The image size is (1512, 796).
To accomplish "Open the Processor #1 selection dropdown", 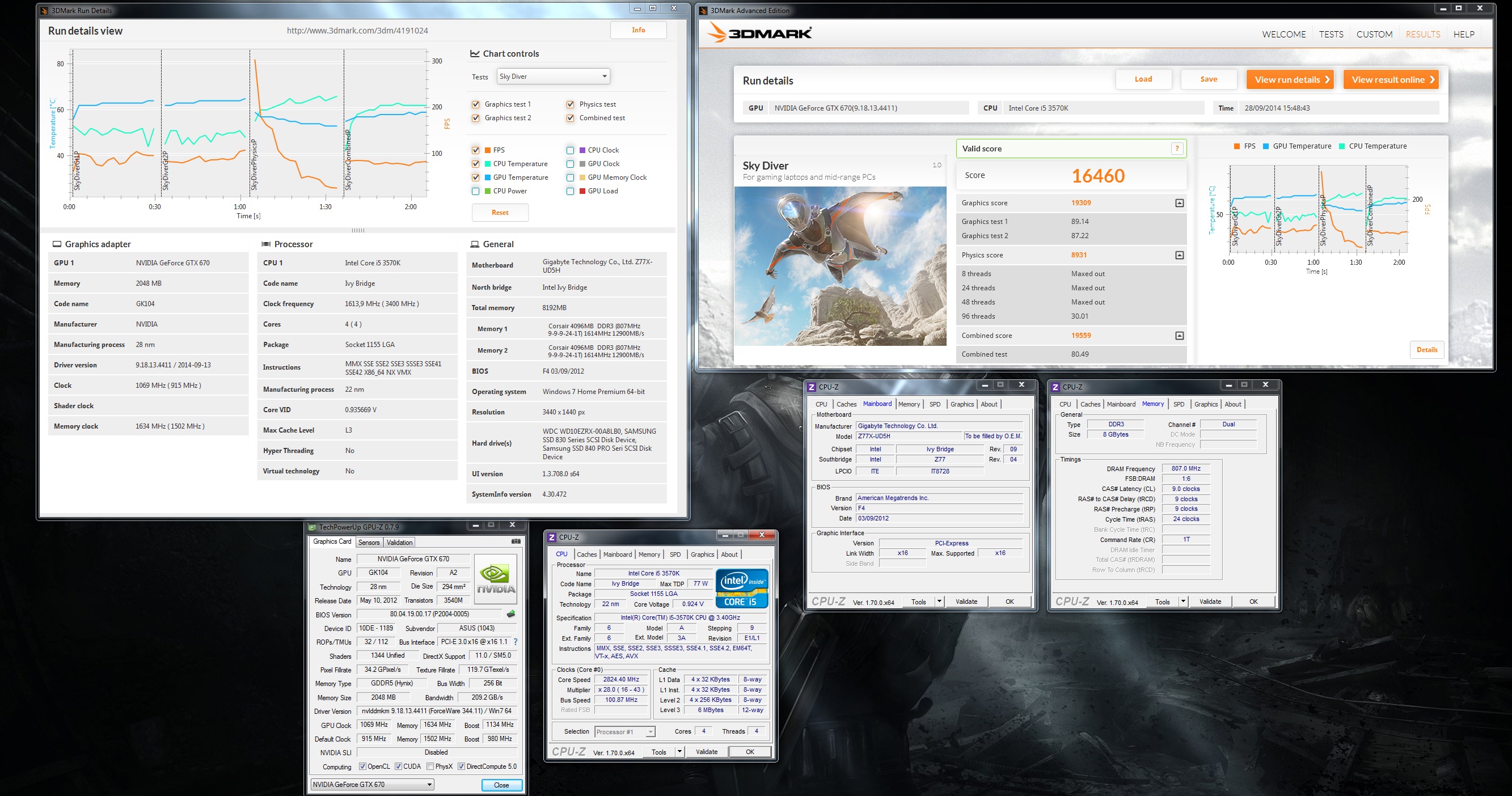I will 624,731.
